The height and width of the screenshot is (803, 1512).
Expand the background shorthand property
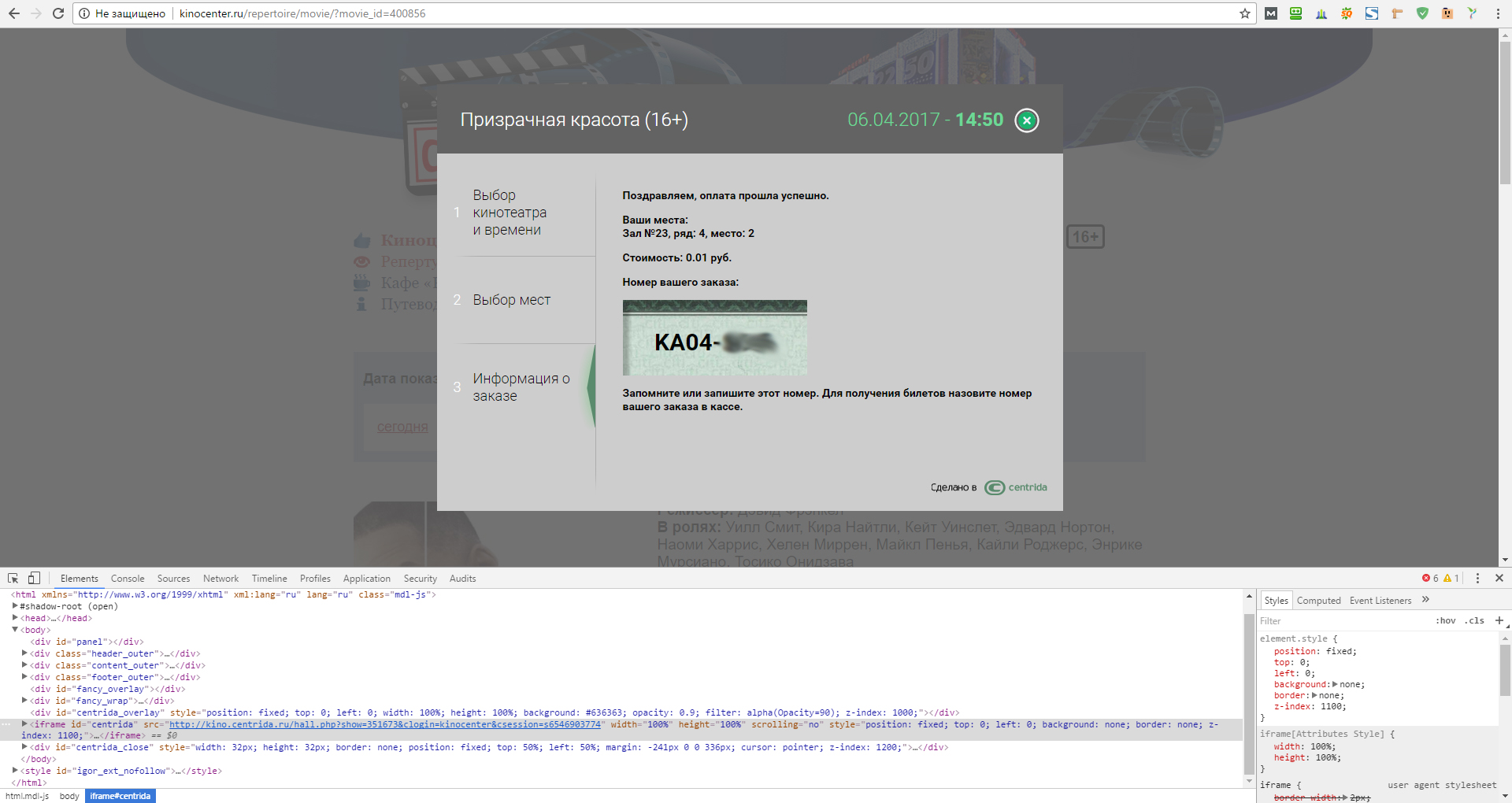[x=1335, y=684]
